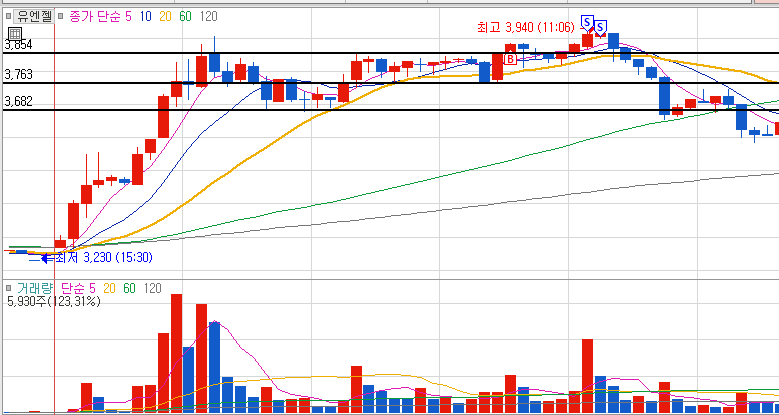The image size is (779, 415).
Task: Select the 거래량 volume indicator label
Action: (34, 288)
